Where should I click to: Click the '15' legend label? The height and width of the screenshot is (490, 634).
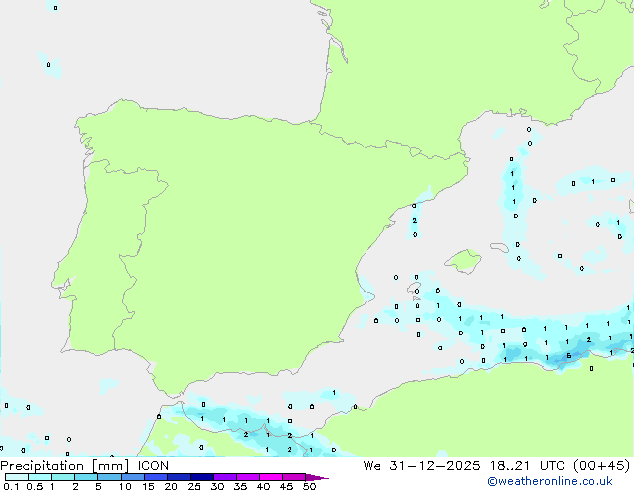pos(148,486)
